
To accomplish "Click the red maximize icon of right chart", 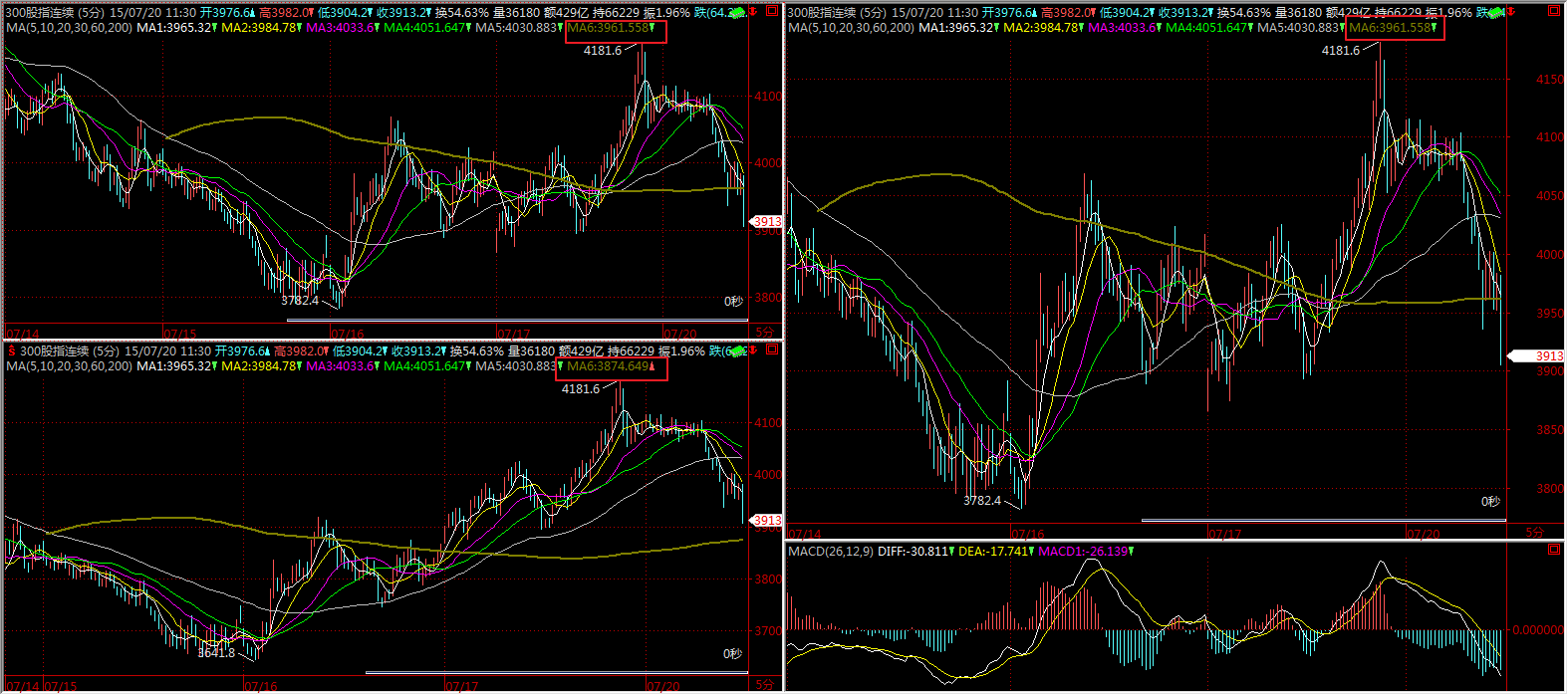I will click(x=1554, y=12).
